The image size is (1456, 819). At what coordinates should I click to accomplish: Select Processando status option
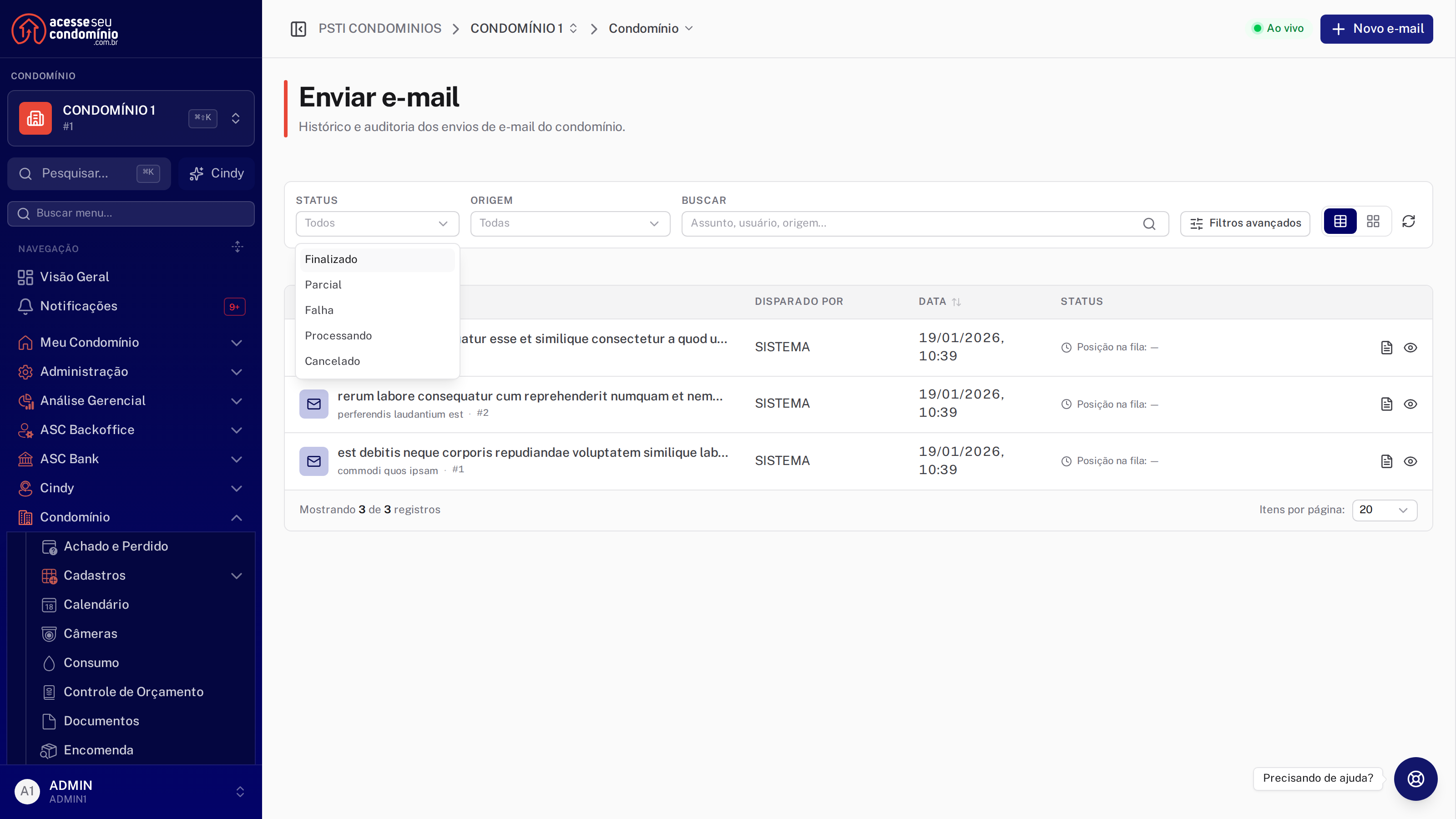(377, 336)
